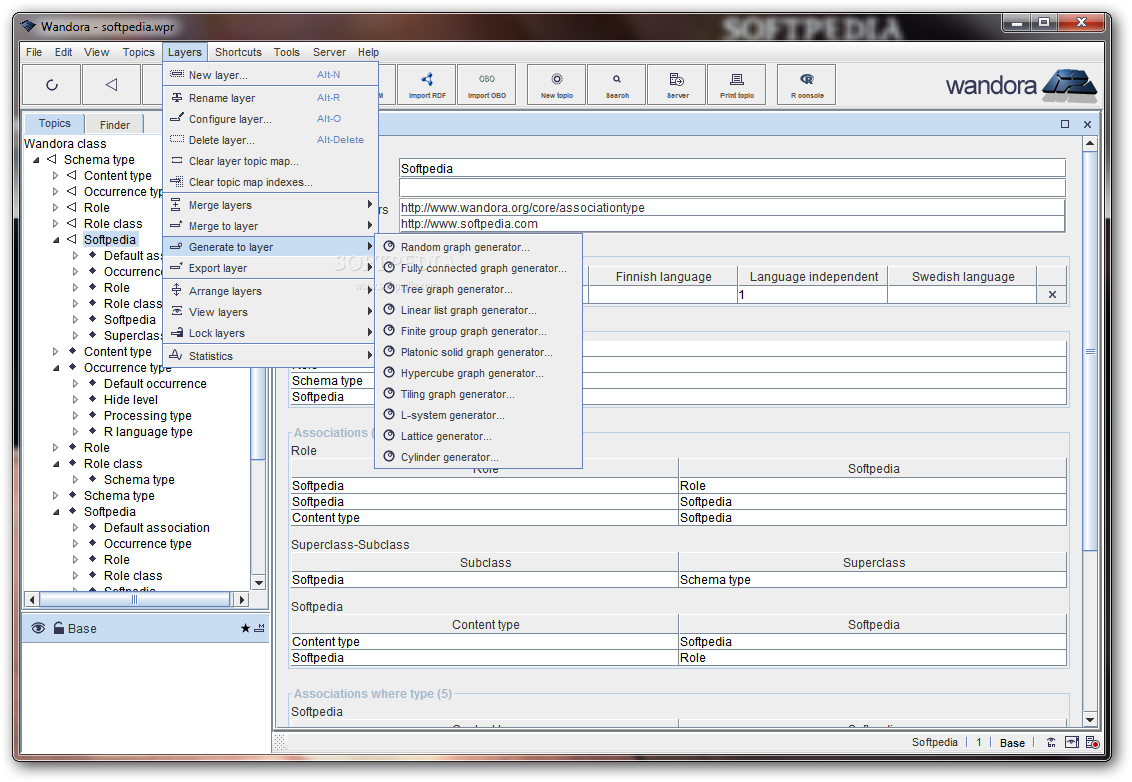The image size is (1132, 782).
Task: Click Print topic toolbar icon
Action: point(736,84)
